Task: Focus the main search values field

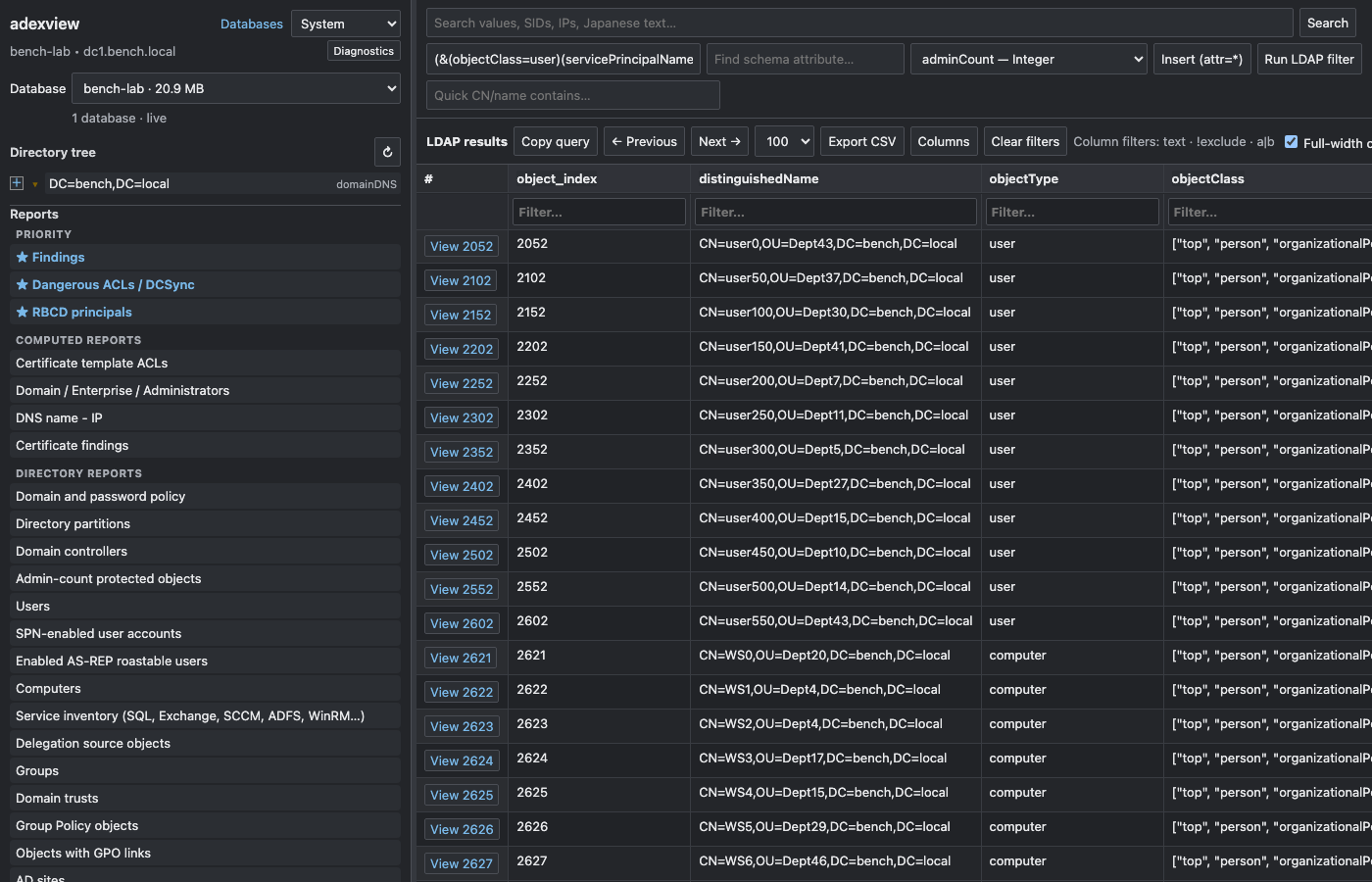Action: [859, 23]
